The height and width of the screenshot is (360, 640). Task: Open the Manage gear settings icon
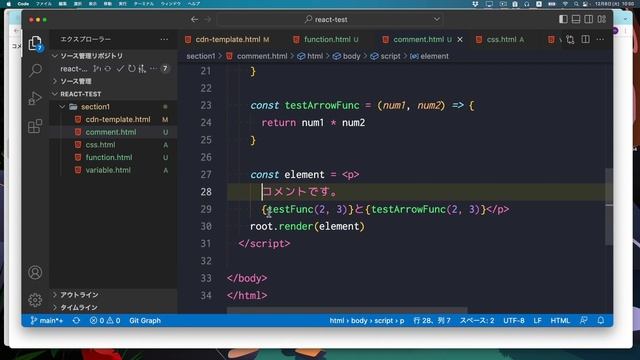click(x=35, y=300)
